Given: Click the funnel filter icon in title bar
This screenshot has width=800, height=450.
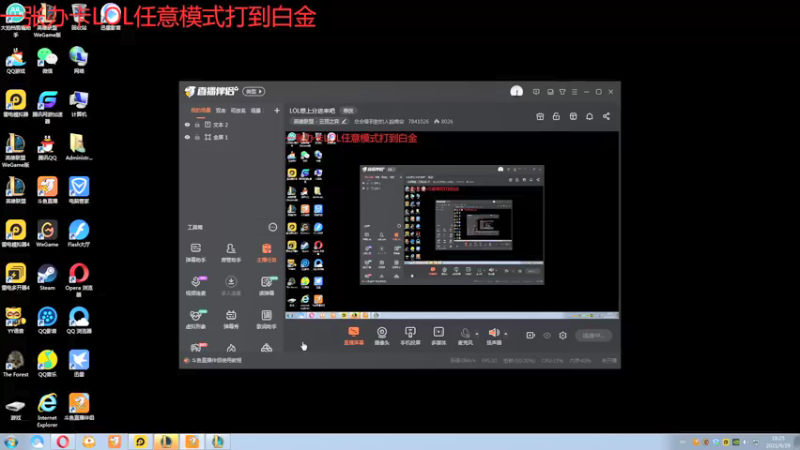Looking at the screenshot, I should click(562, 92).
